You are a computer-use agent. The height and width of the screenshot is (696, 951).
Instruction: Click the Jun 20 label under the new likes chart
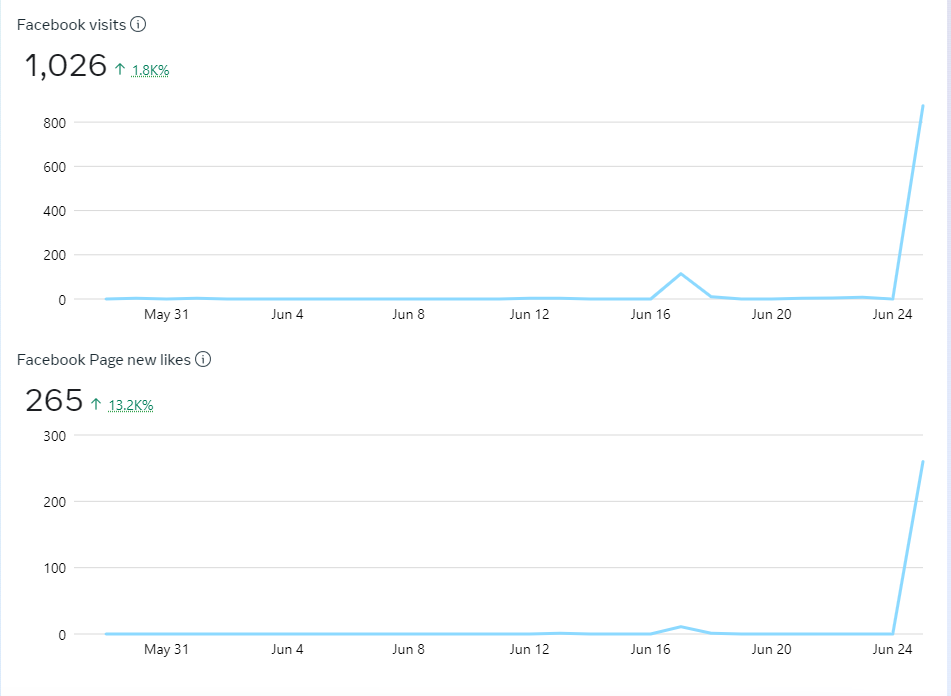click(771, 649)
